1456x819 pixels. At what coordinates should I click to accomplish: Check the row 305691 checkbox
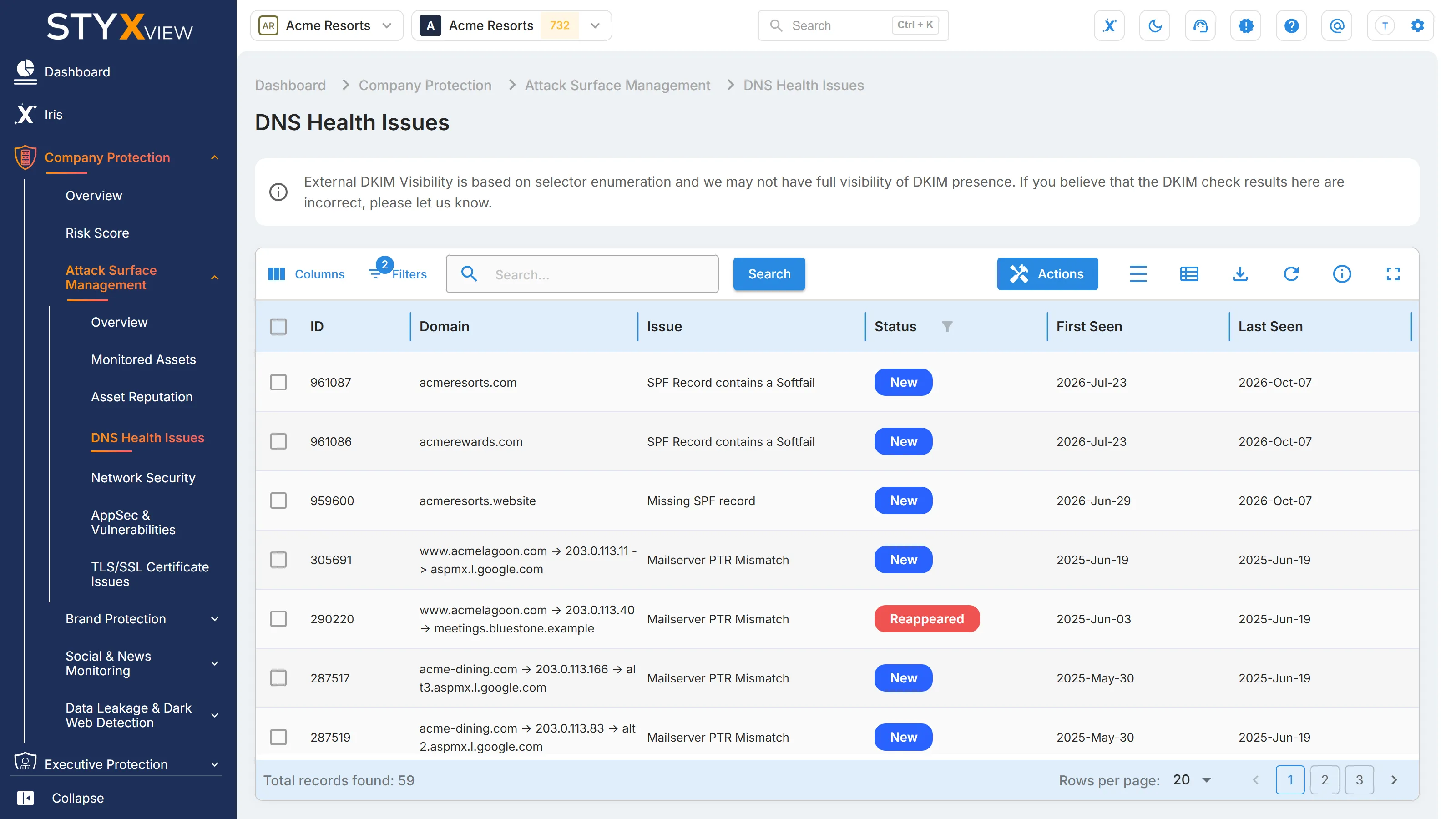[x=278, y=560]
